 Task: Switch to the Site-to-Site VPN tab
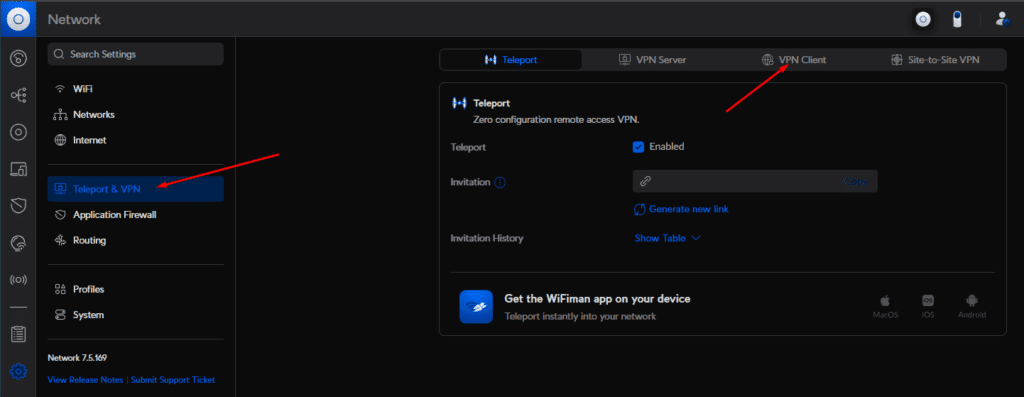(935, 59)
